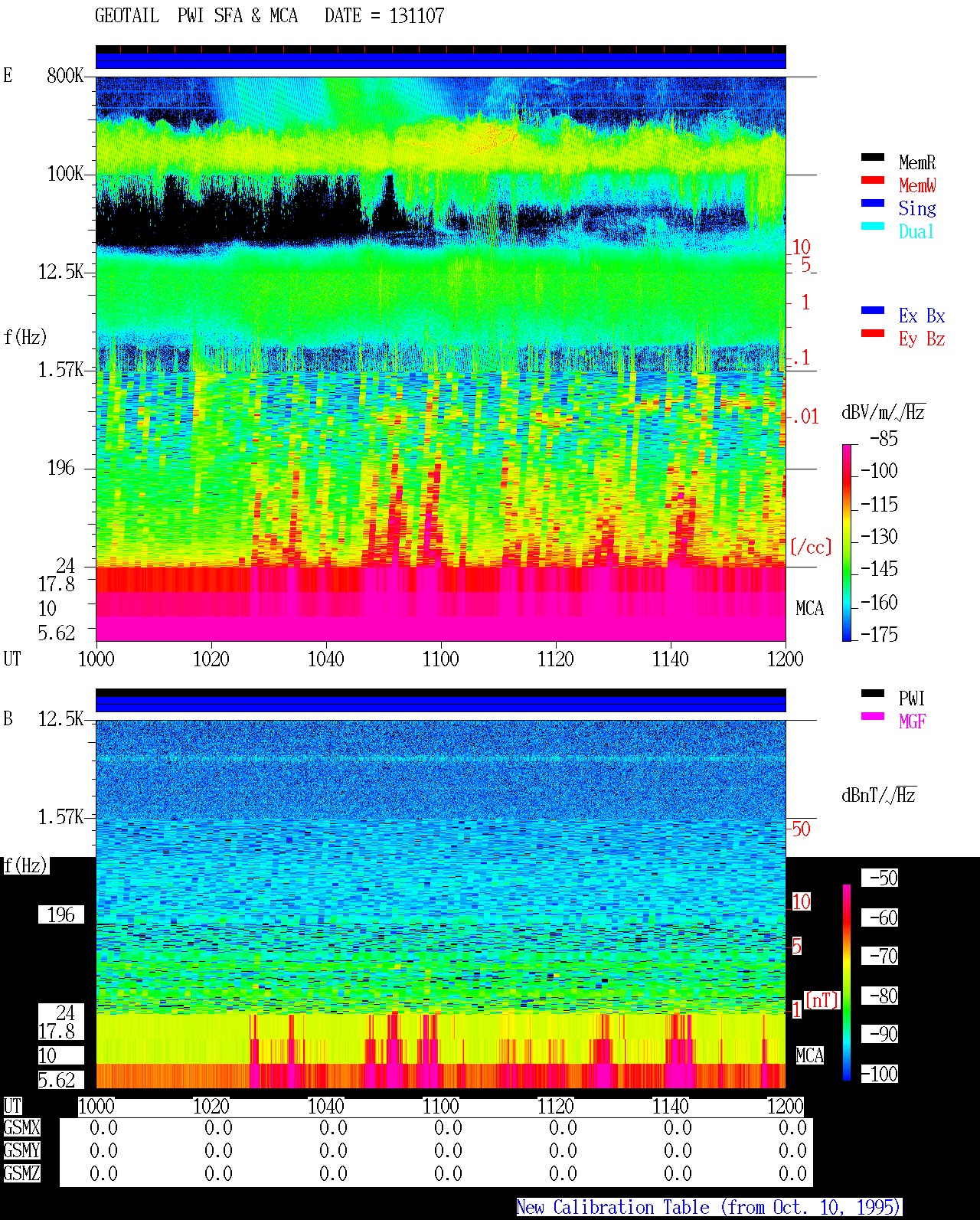Click the -85 value on electric scale

pos(884,439)
